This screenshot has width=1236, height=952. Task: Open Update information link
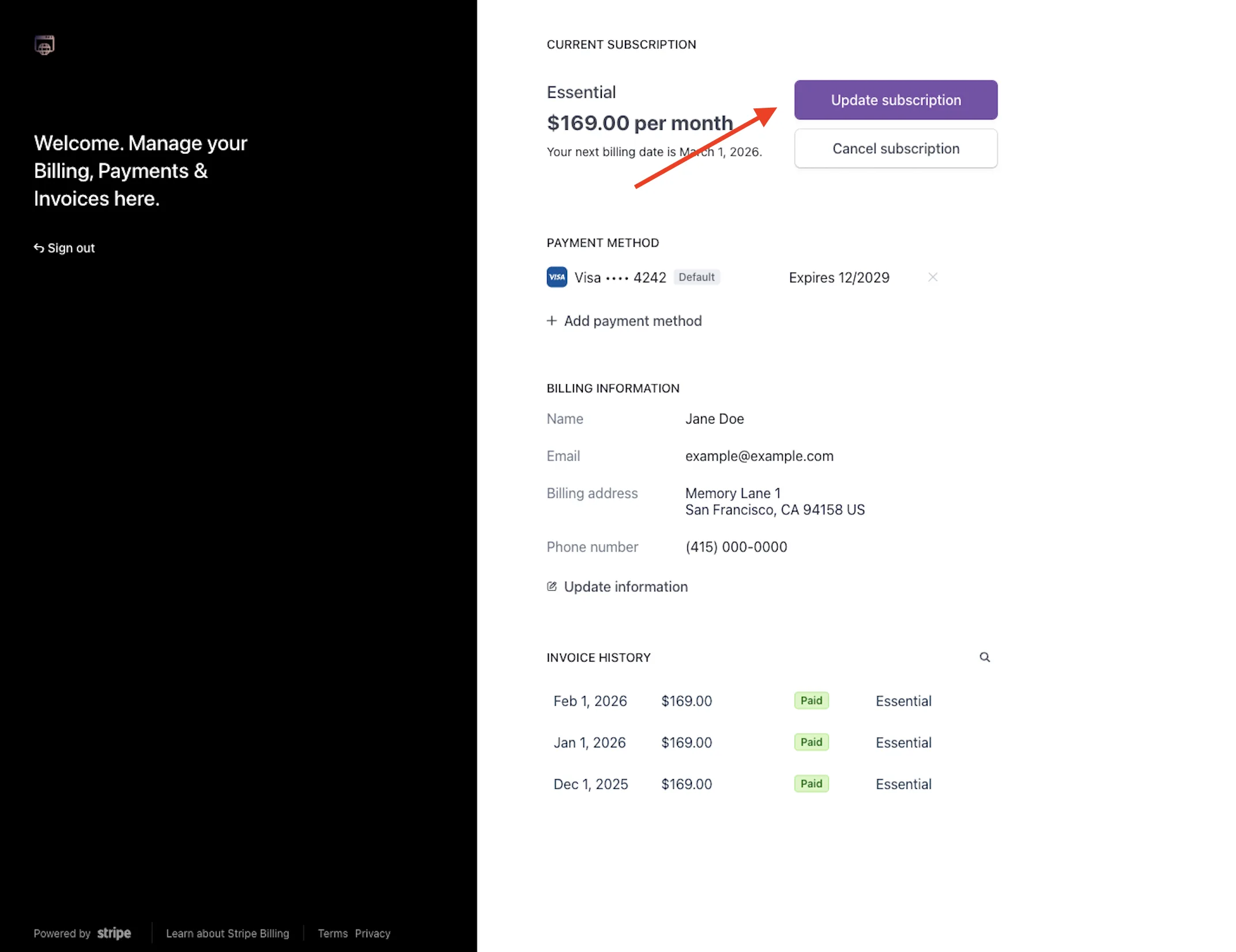point(617,586)
